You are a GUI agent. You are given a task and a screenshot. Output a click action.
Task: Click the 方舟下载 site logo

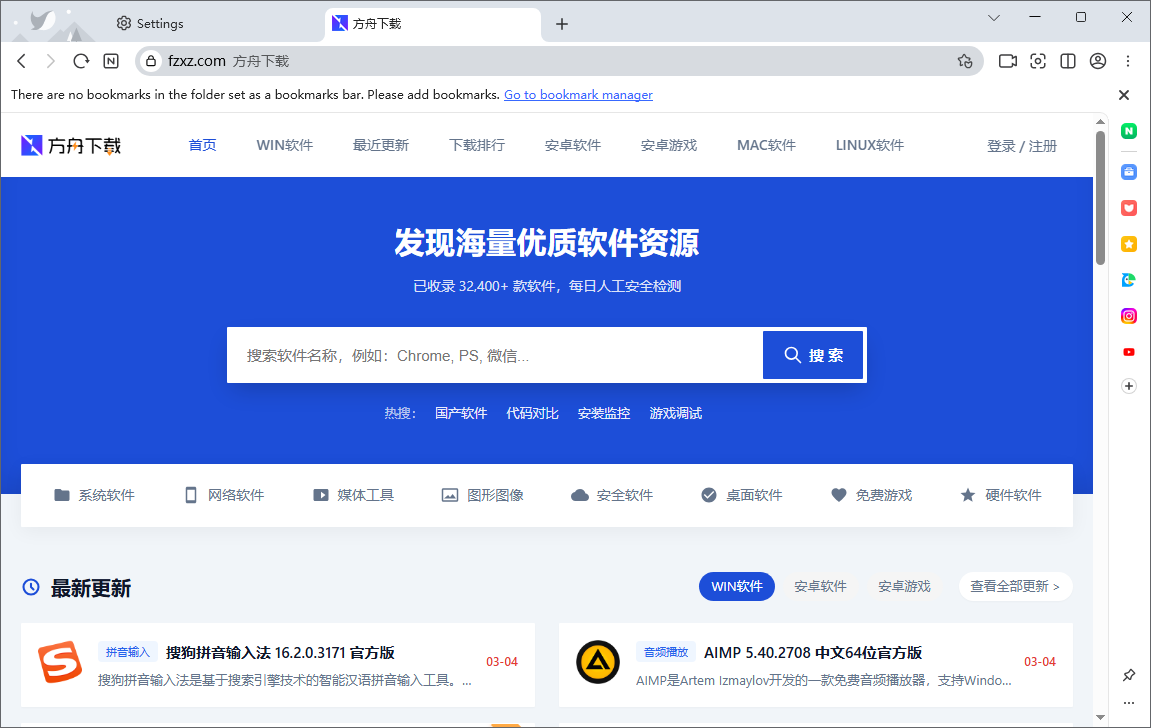point(70,144)
